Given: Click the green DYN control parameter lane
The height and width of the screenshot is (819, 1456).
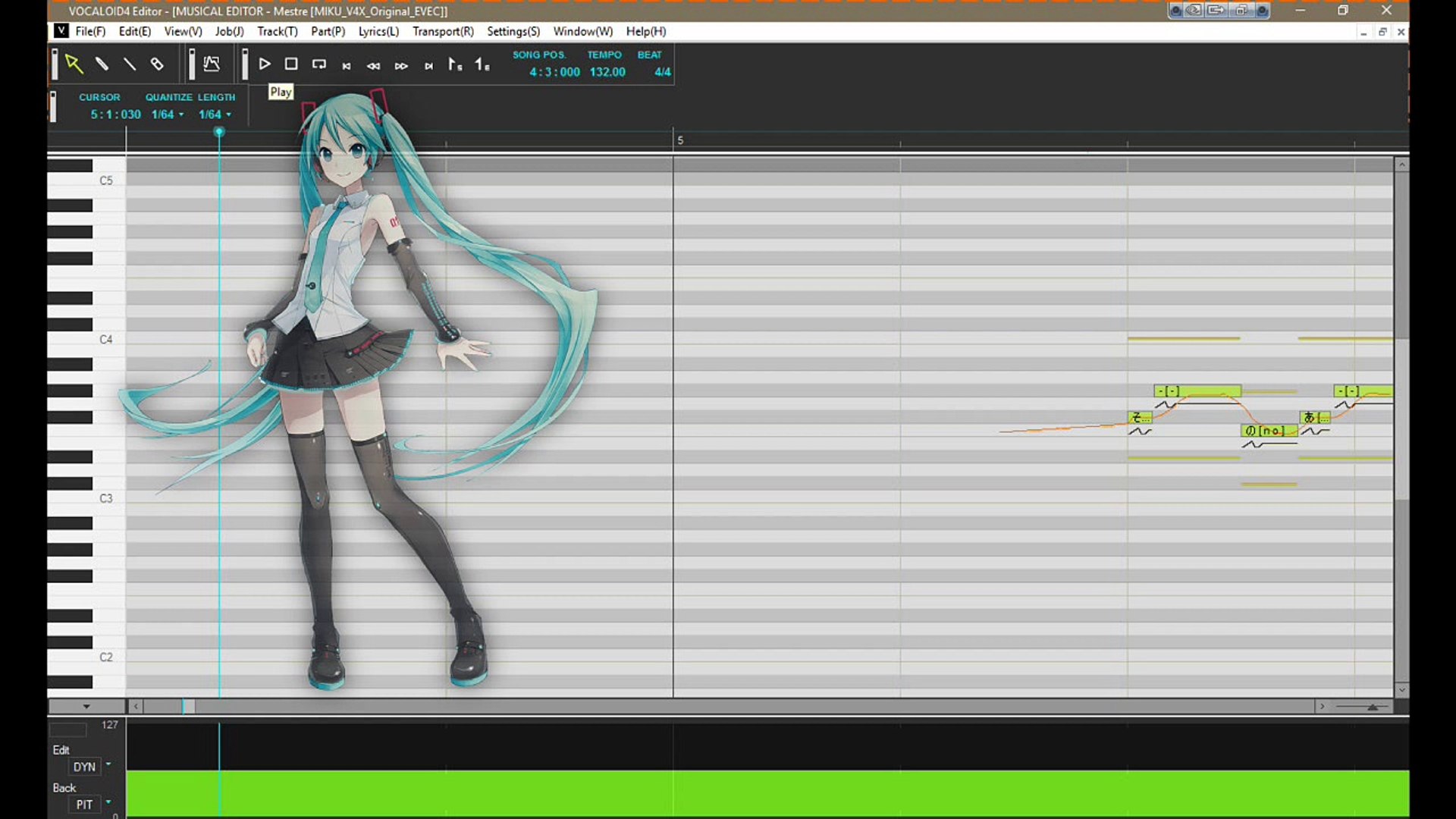Looking at the screenshot, I should (767, 793).
